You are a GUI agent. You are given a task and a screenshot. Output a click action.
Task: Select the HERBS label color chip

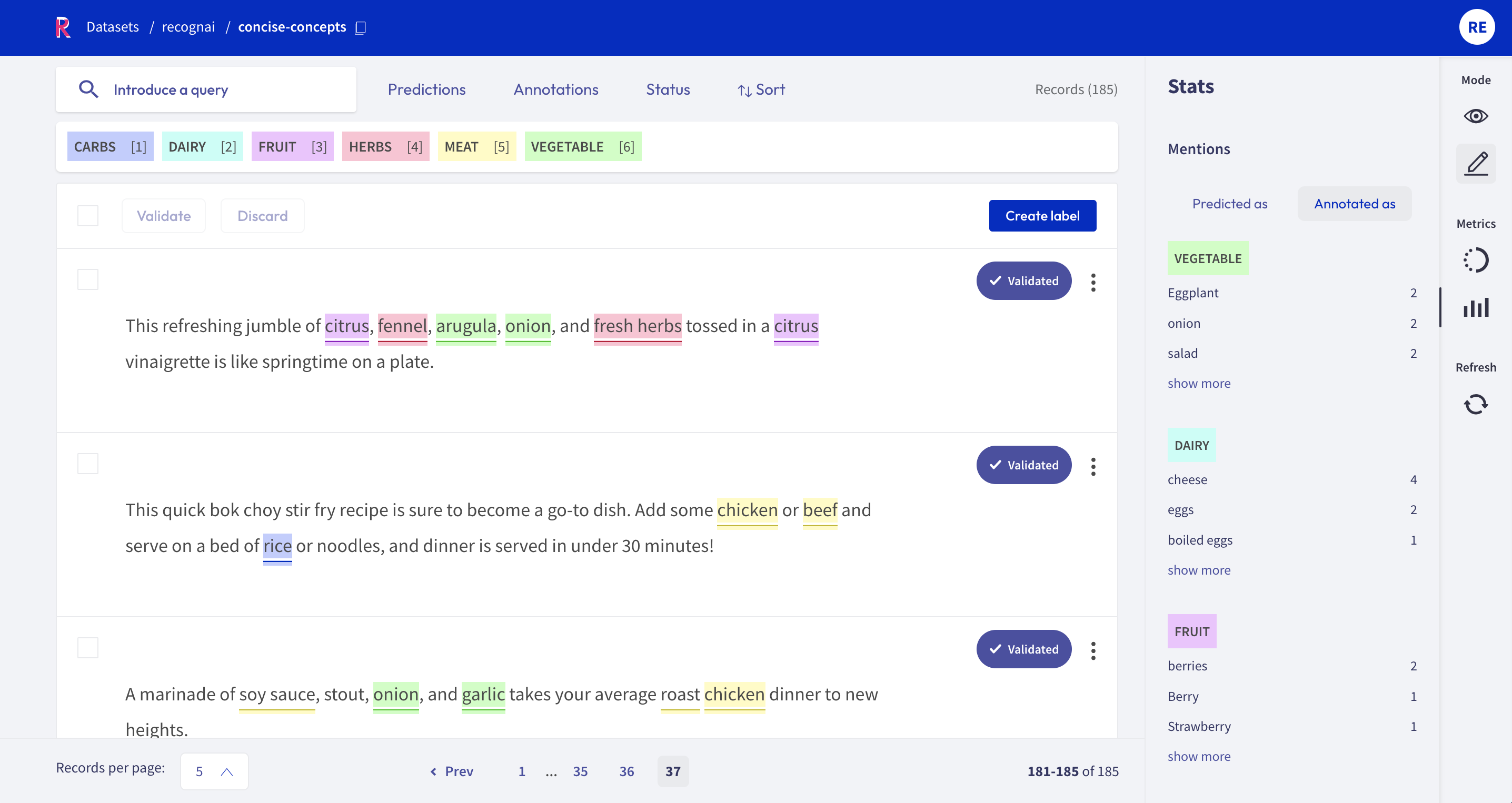tap(385, 147)
